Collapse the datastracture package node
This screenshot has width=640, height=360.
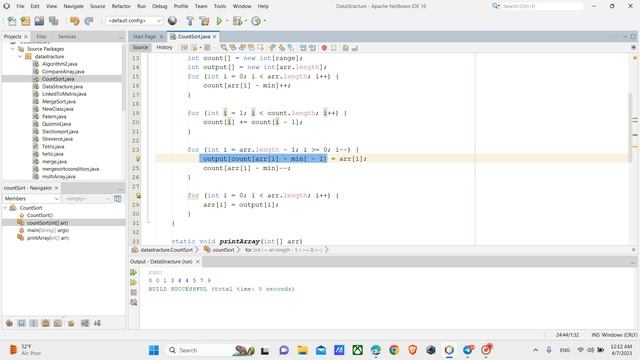pyautogui.click(x=20, y=56)
